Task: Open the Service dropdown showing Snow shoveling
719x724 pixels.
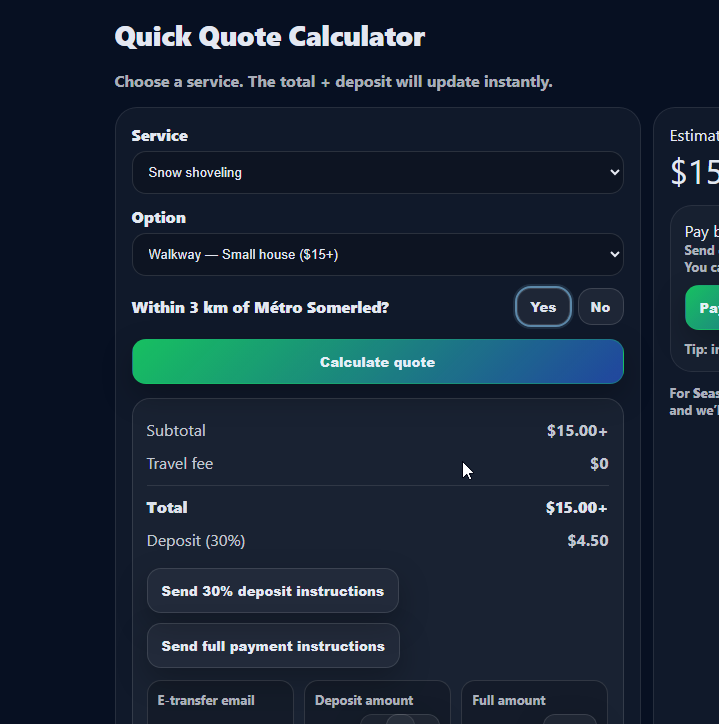Action: pos(376,172)
